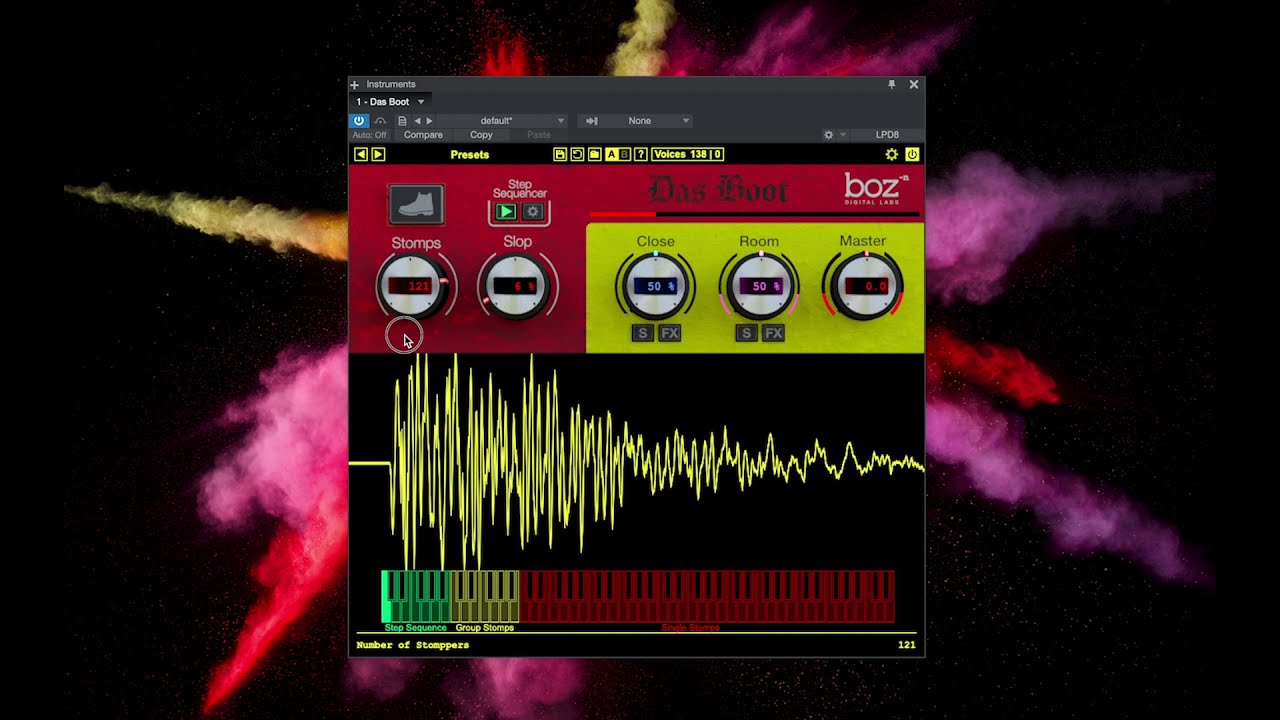The height and width of the screenshot is (720, 1280).
Task: Open Step Sequencer gear settings
Action: click(x=533, y=212)
